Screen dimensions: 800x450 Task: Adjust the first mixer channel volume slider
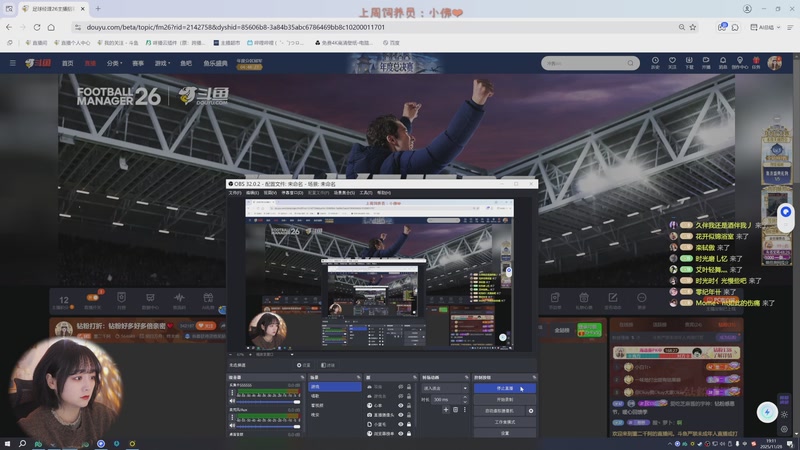(x=268, y=402)
